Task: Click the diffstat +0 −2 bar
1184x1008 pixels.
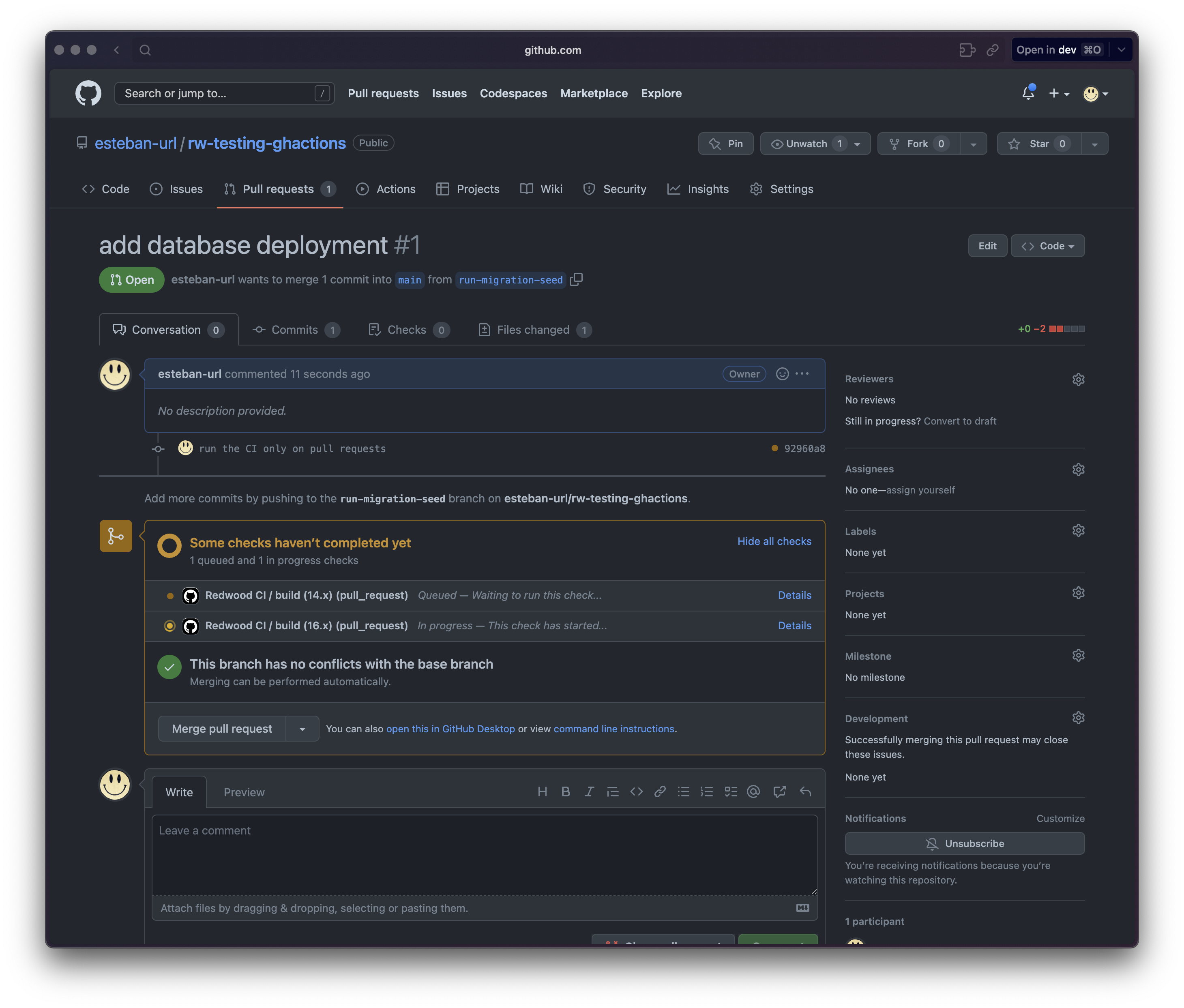Action: tap(1051, 328)
